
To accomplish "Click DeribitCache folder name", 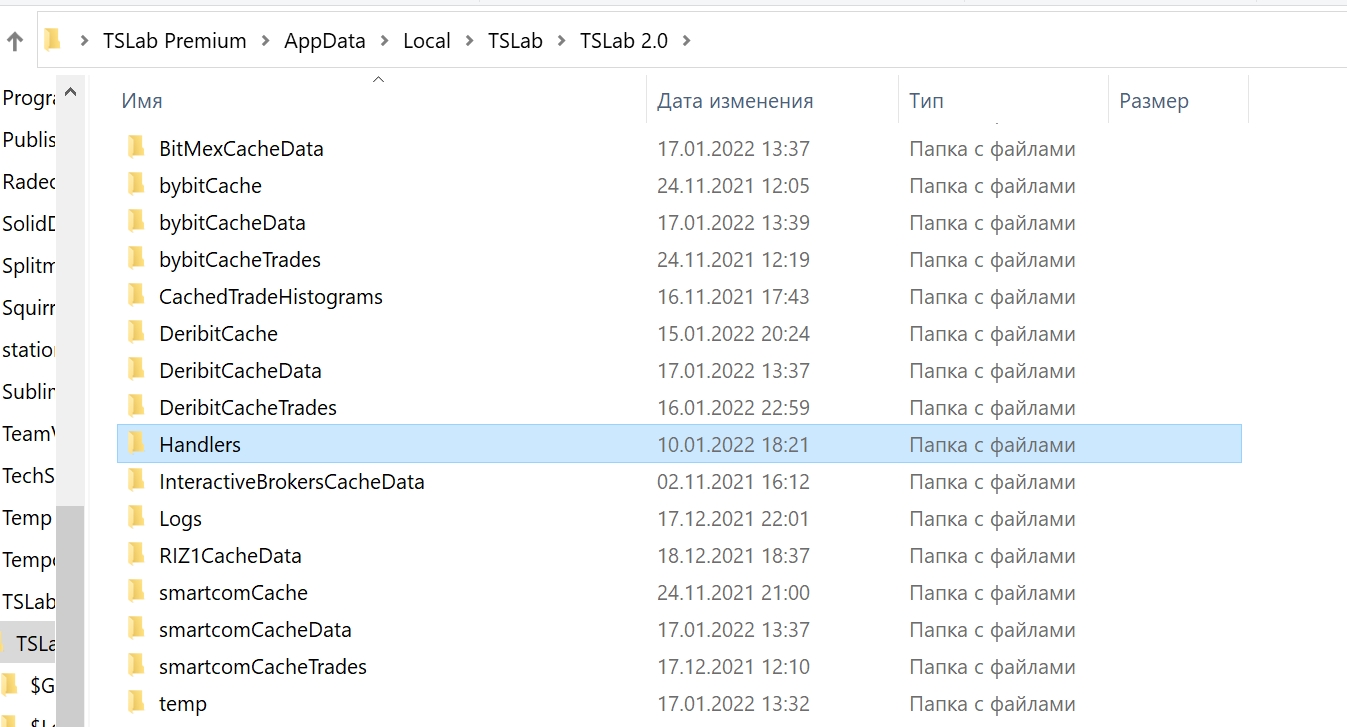I will (218, 334).
